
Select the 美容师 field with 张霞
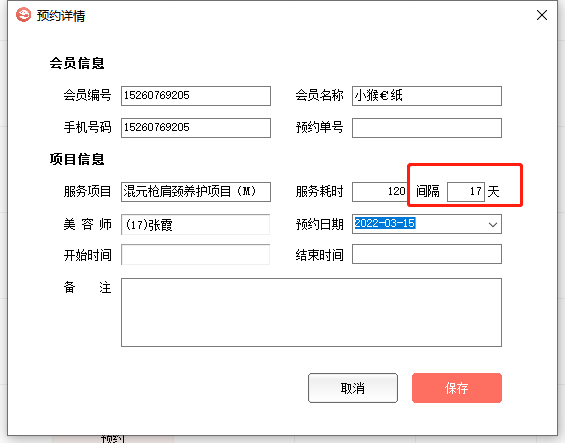point(196,225)
